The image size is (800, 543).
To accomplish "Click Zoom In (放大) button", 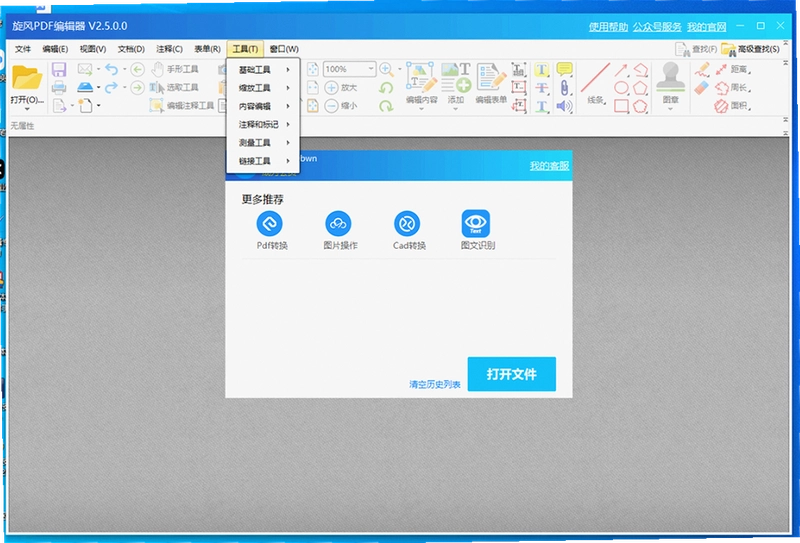I will 341,87.
